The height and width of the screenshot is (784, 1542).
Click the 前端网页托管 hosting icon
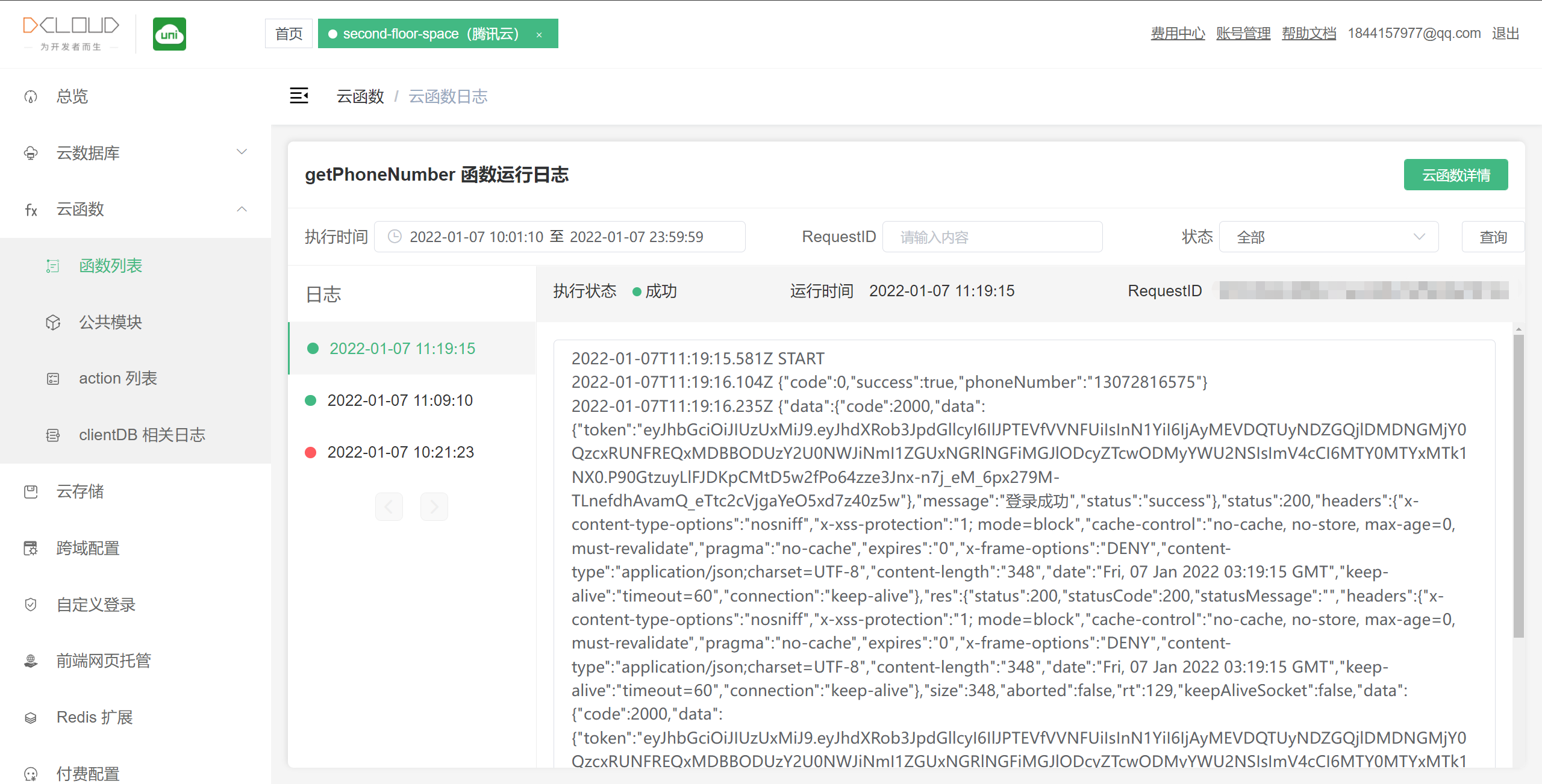click(31, 661)
